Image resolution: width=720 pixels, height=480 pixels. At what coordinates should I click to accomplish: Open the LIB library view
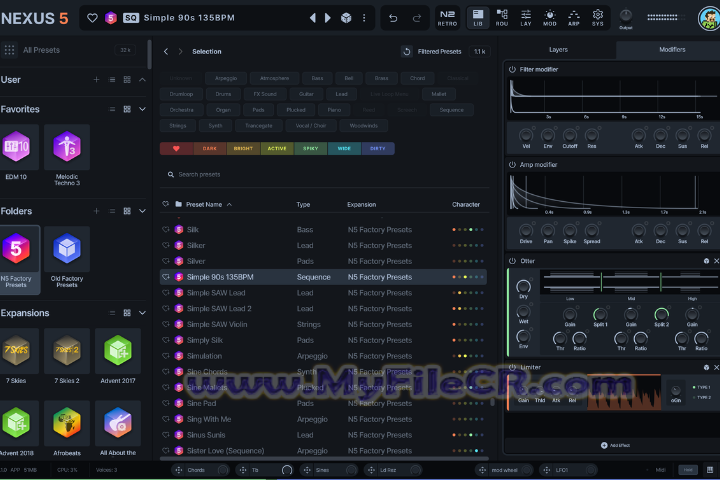point(478,18)
